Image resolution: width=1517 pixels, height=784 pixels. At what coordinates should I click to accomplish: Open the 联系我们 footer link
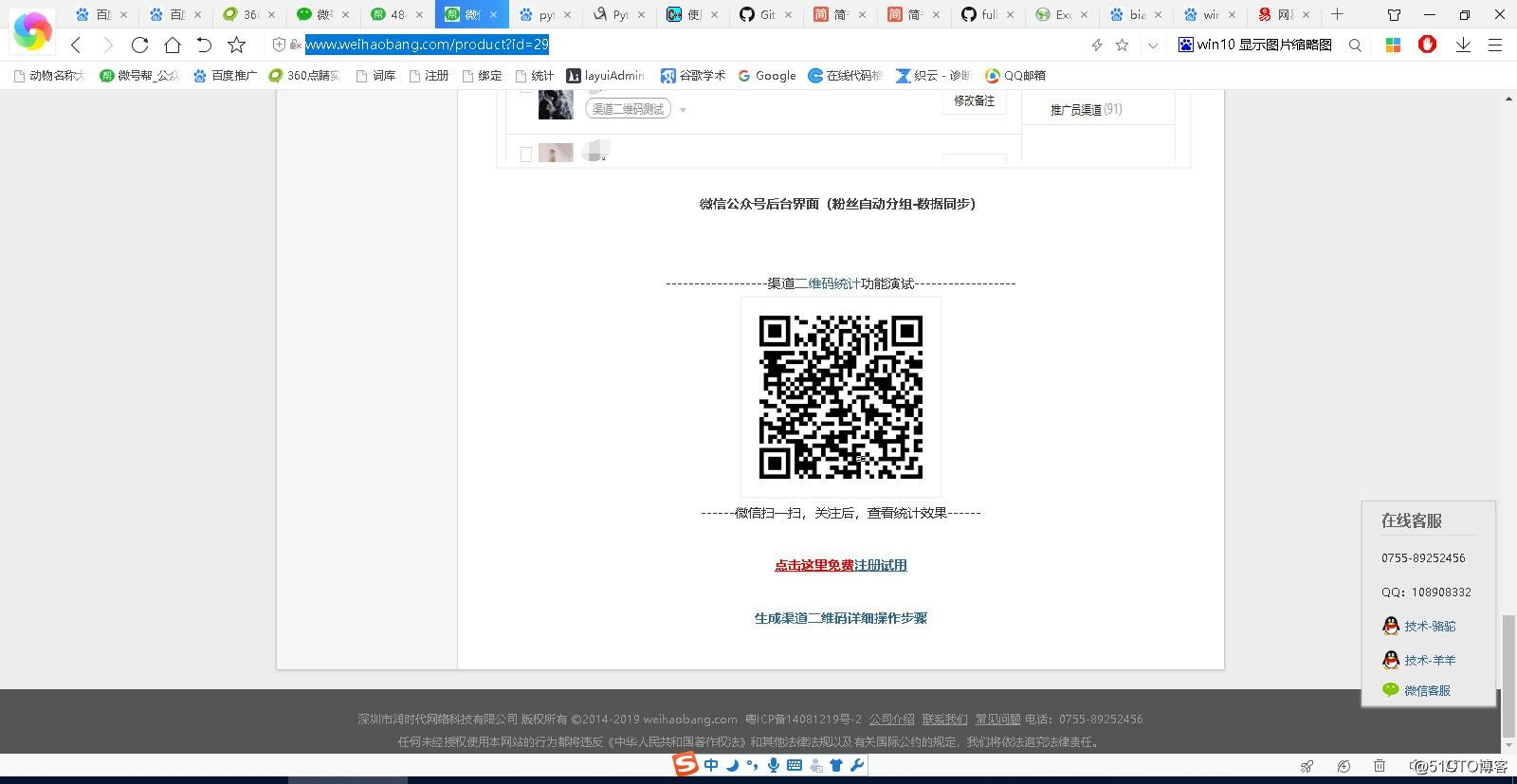945,720
